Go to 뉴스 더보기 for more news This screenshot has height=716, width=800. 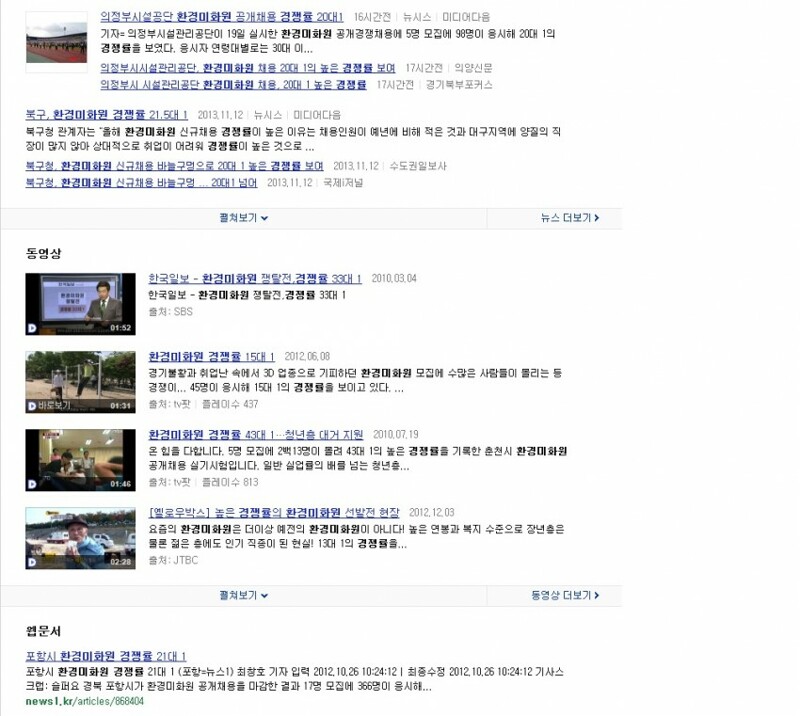(570, 218)
